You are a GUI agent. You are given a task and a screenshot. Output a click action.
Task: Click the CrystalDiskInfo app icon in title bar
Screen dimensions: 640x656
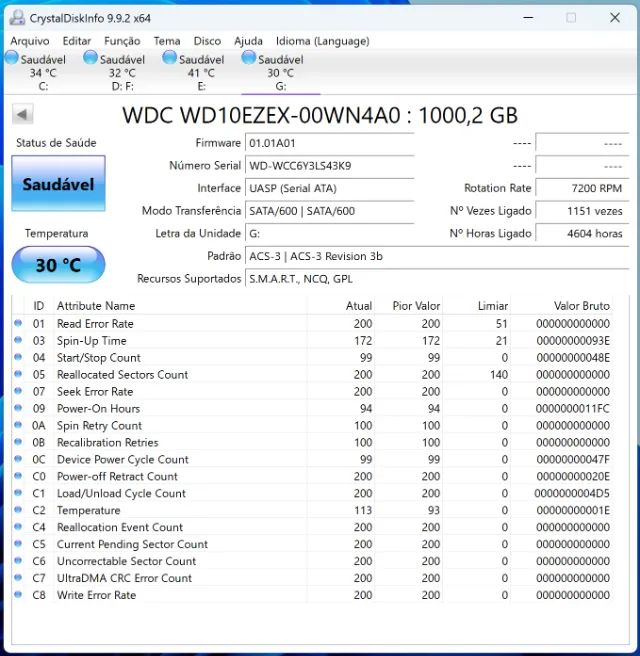click(x=17, y=18)
